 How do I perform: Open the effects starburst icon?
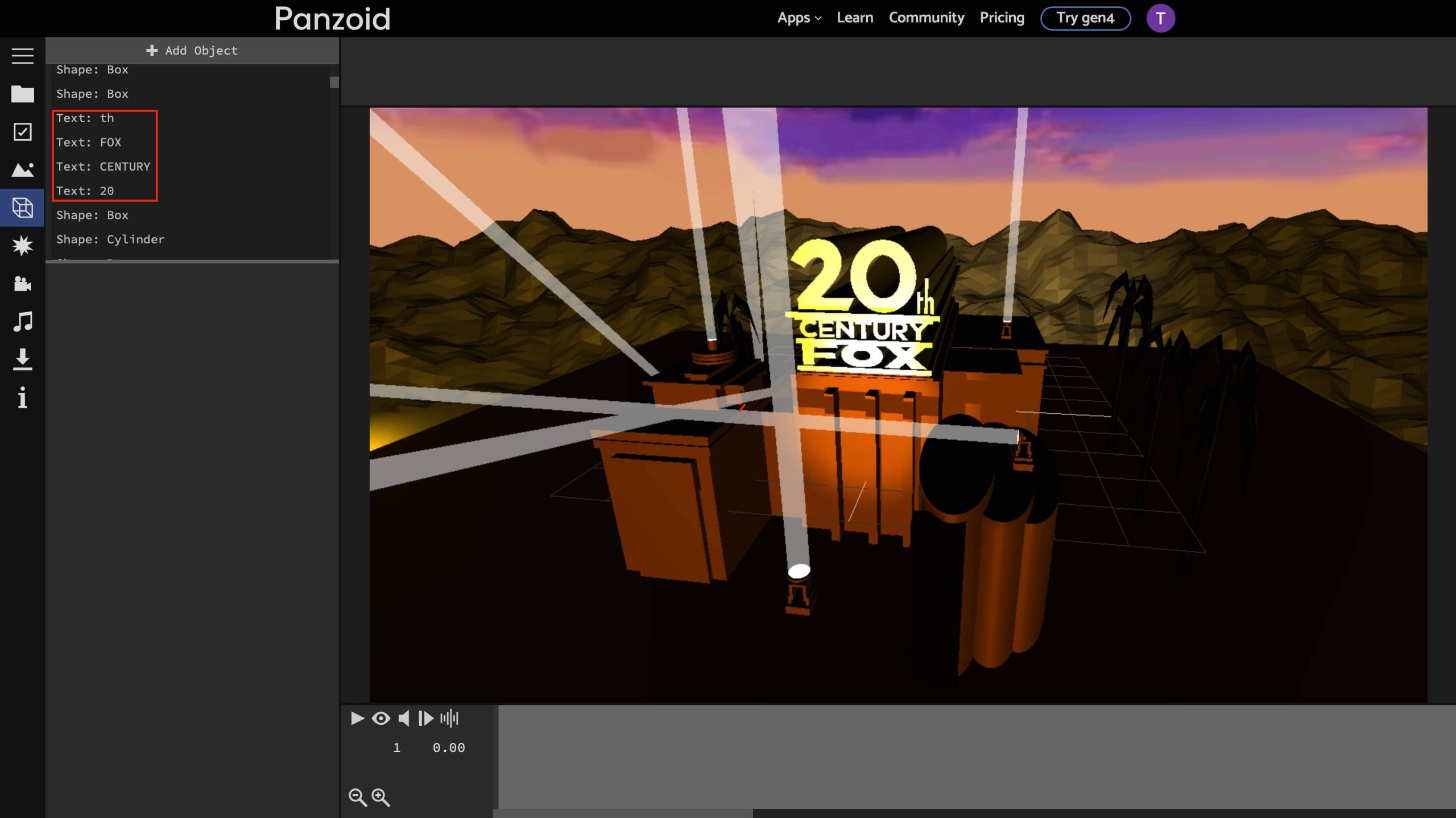click(23, 246)
